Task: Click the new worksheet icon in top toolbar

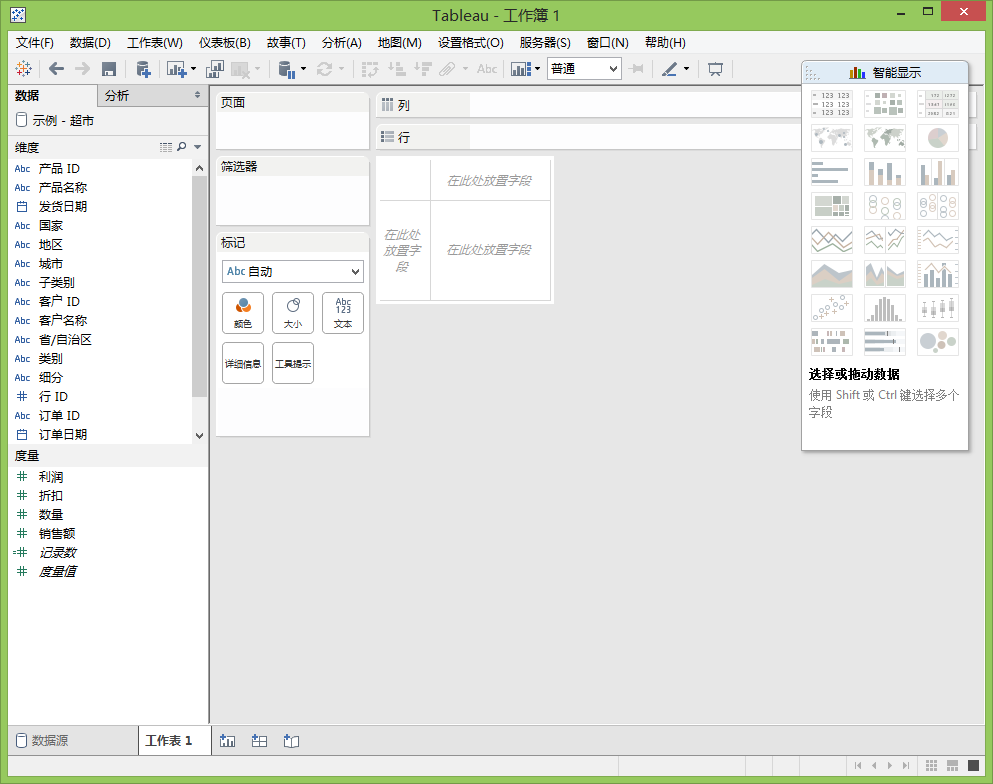Action: pos(176,68)
